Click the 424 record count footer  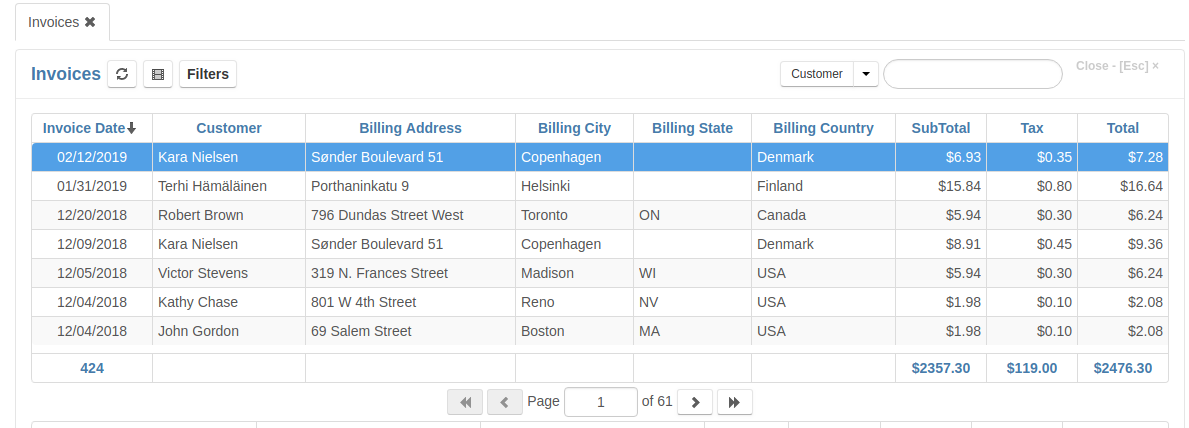93,368
